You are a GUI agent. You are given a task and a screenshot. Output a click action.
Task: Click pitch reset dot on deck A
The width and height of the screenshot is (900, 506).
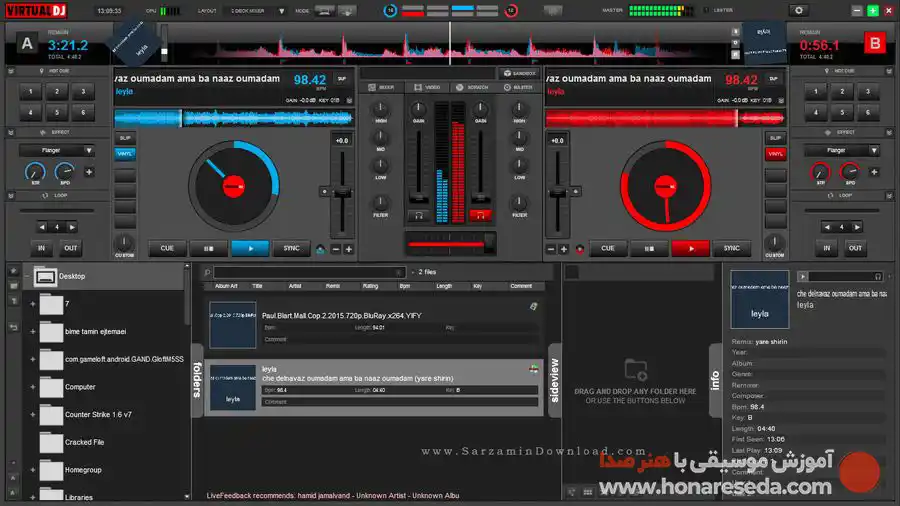[x=324, y=192]
